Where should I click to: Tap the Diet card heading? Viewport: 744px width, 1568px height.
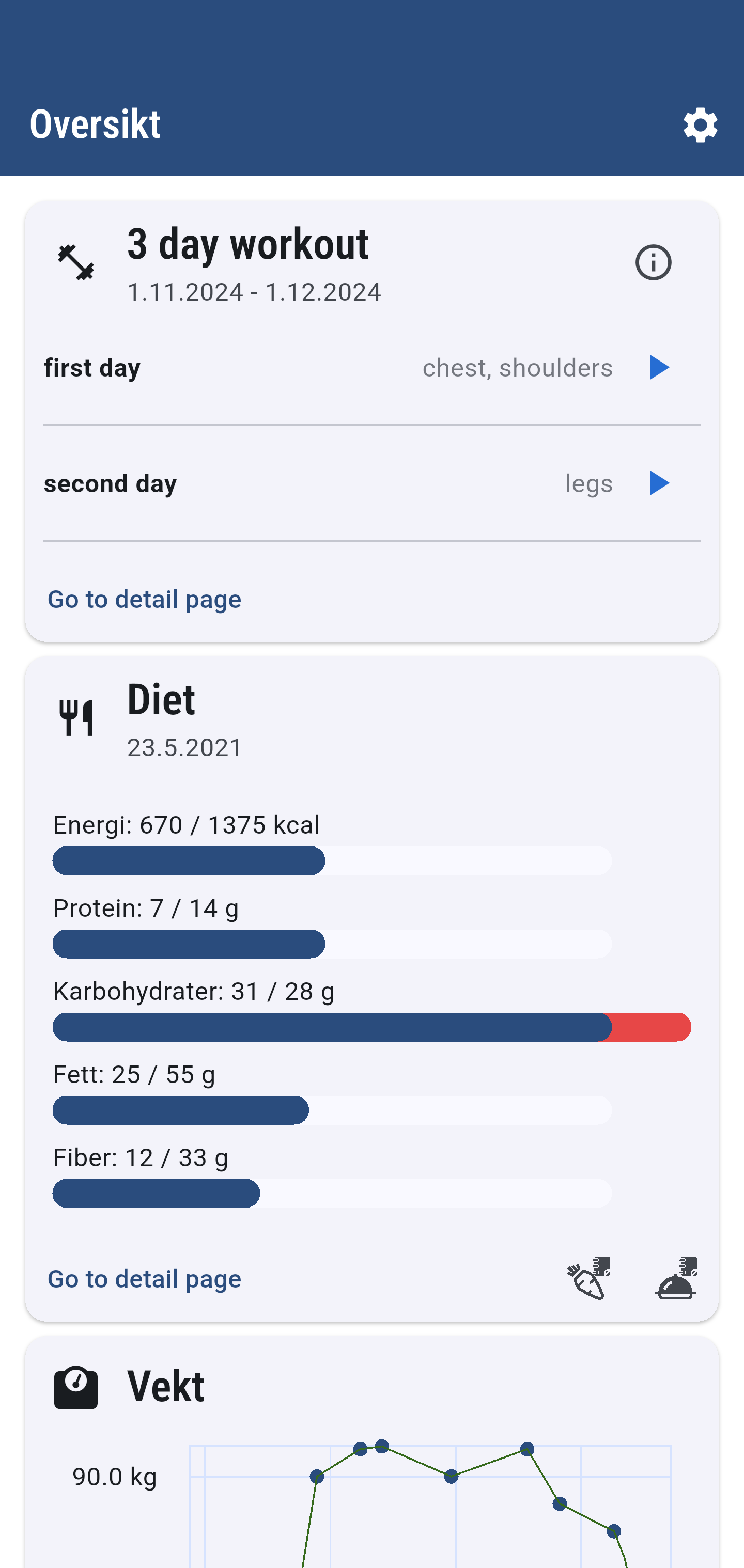pyautogui.click(x=161, y=699)
